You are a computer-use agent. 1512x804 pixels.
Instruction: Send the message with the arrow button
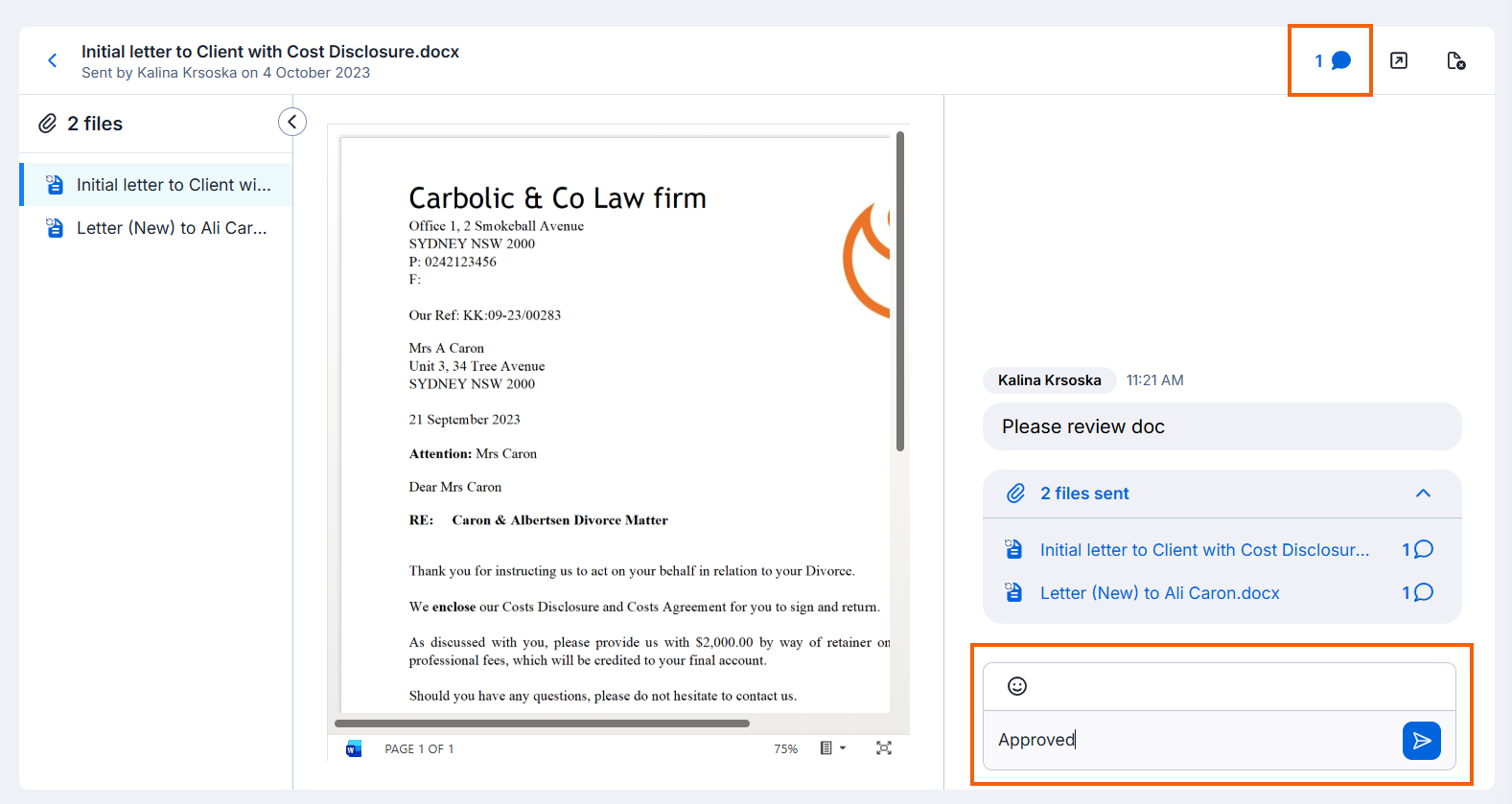(1422, 741)
